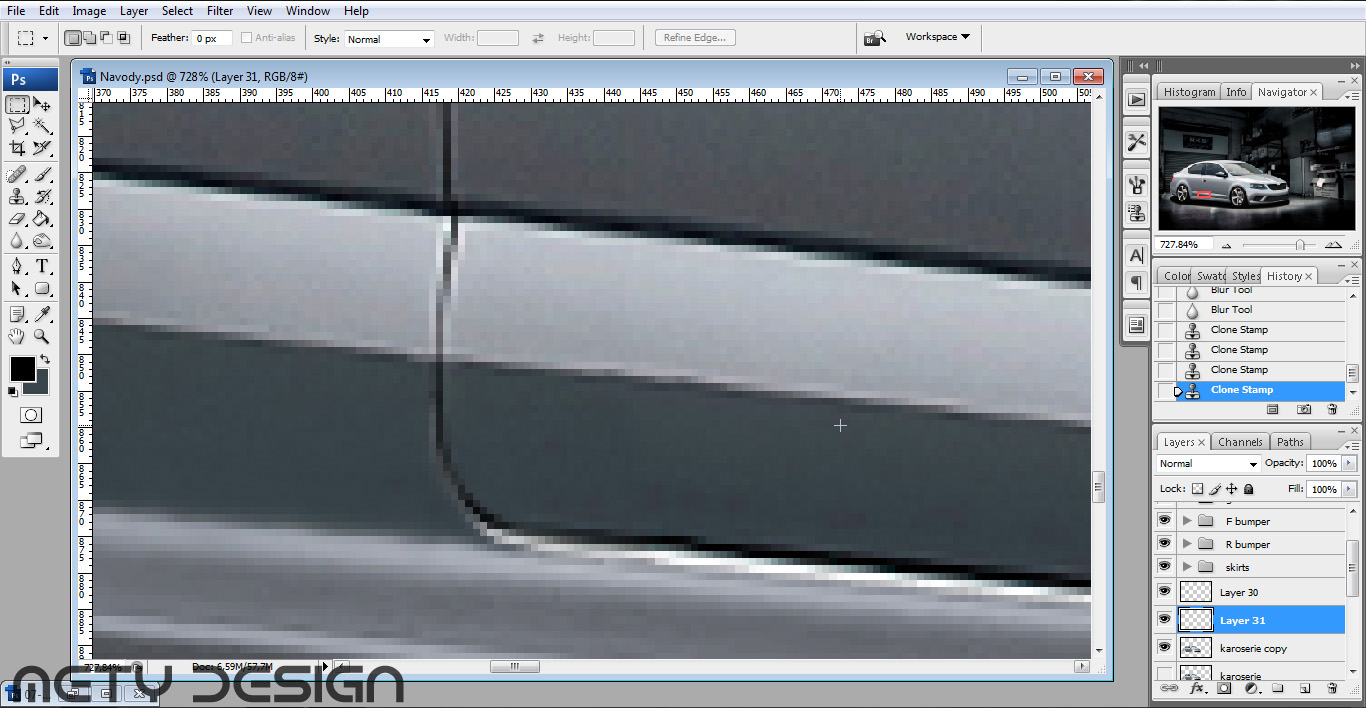The width and height of the screenshot is (1366, 708).
Task: Select the Brush tool
Action: pyautogui.click(x=42, y=175)
